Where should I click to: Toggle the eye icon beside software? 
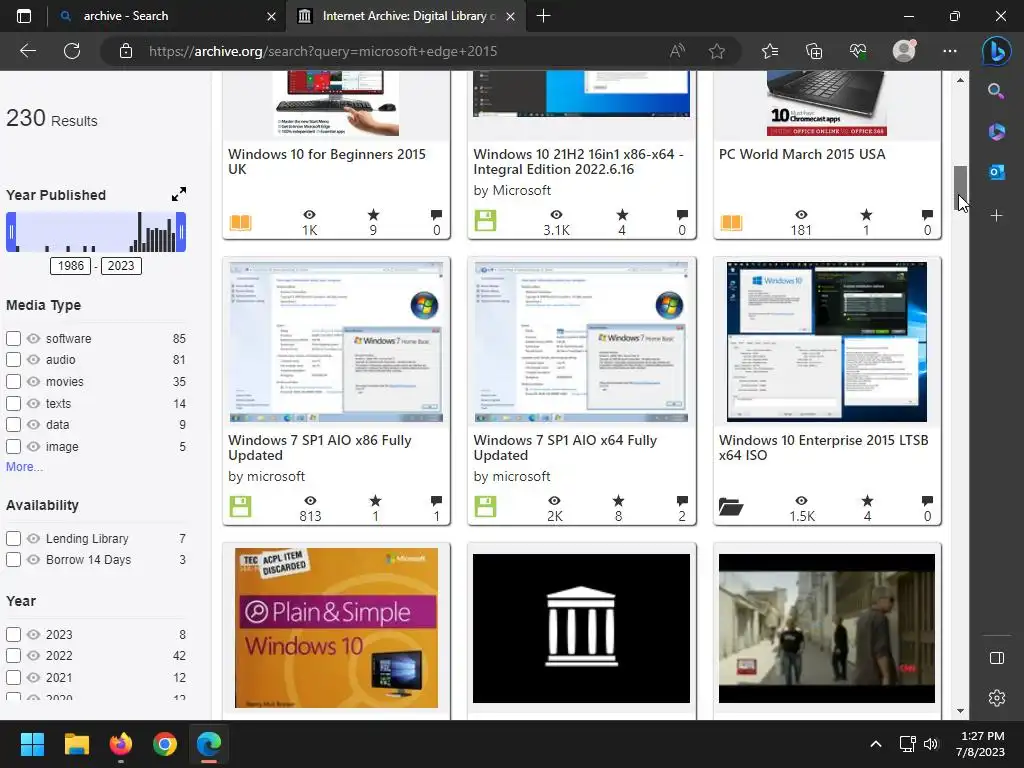(33, 338)
